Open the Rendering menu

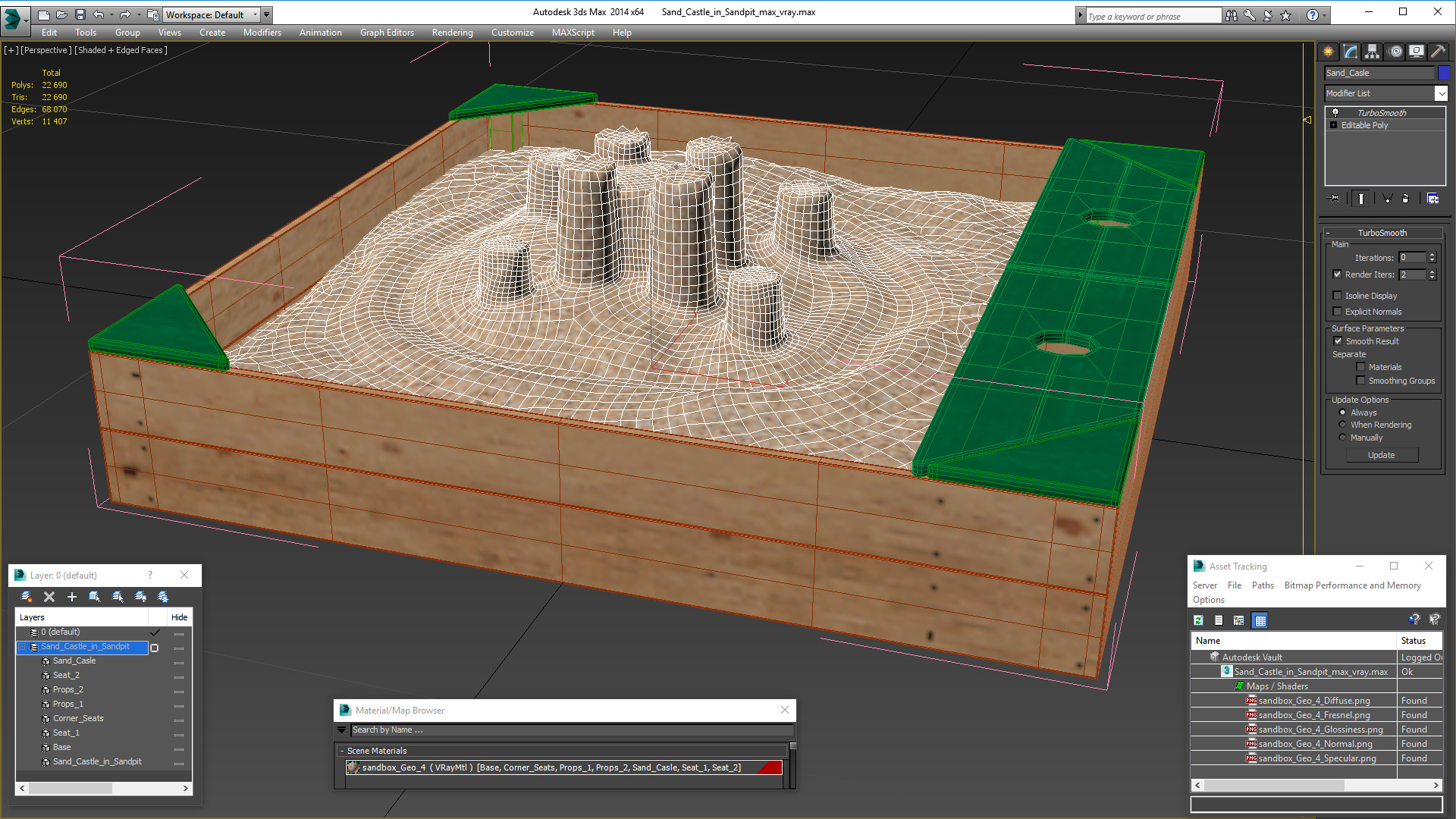click(x=452, y=33)
